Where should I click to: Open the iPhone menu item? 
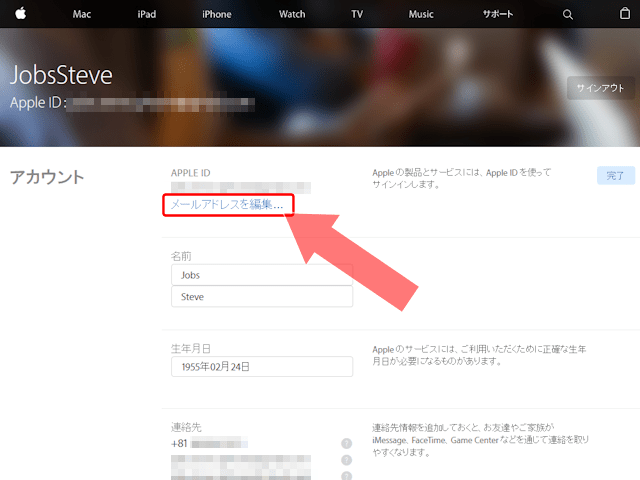point(217,14)
